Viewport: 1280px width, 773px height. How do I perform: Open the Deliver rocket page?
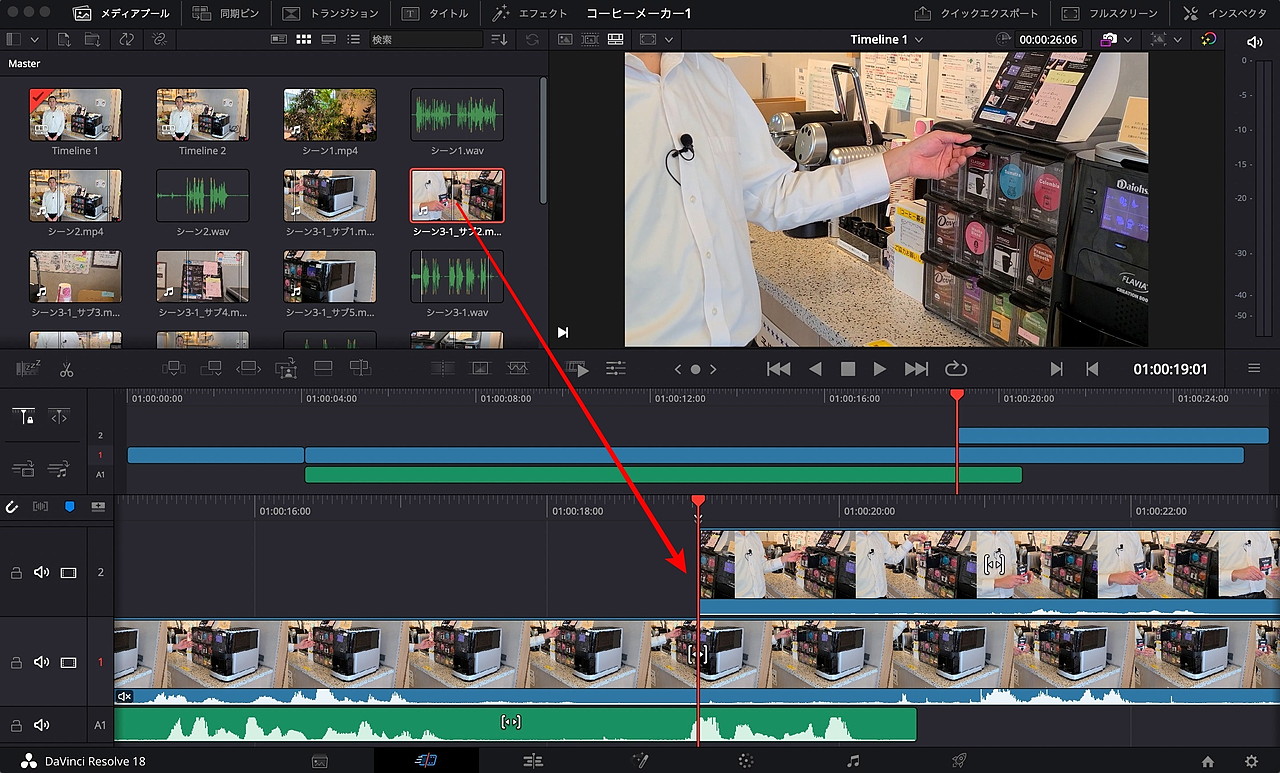[958, 761]
